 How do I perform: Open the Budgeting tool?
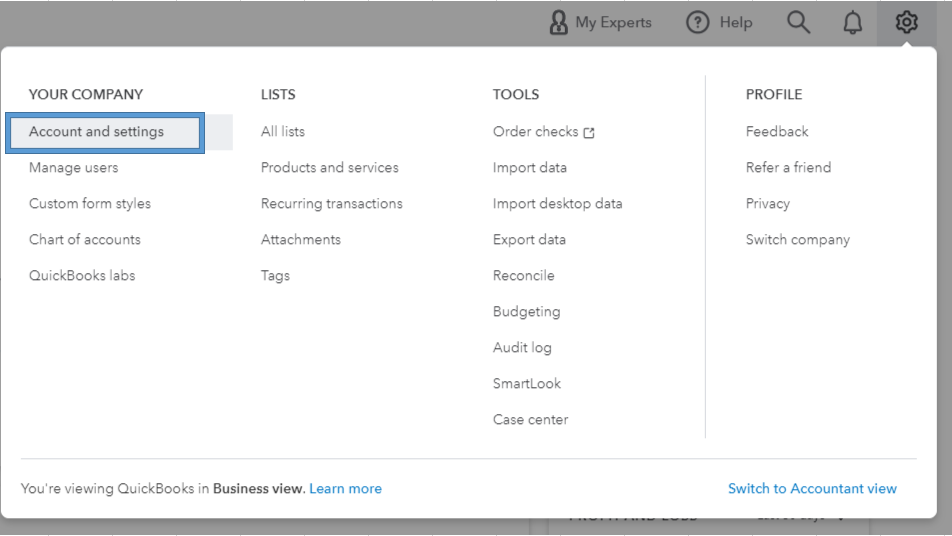coord(526,312)
